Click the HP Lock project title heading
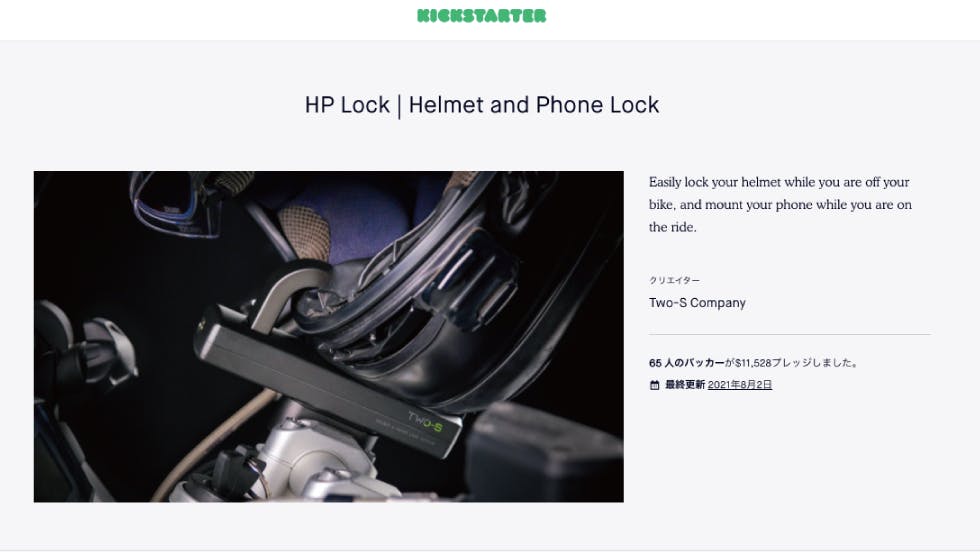The image size is (980, 554). (481, 105)
